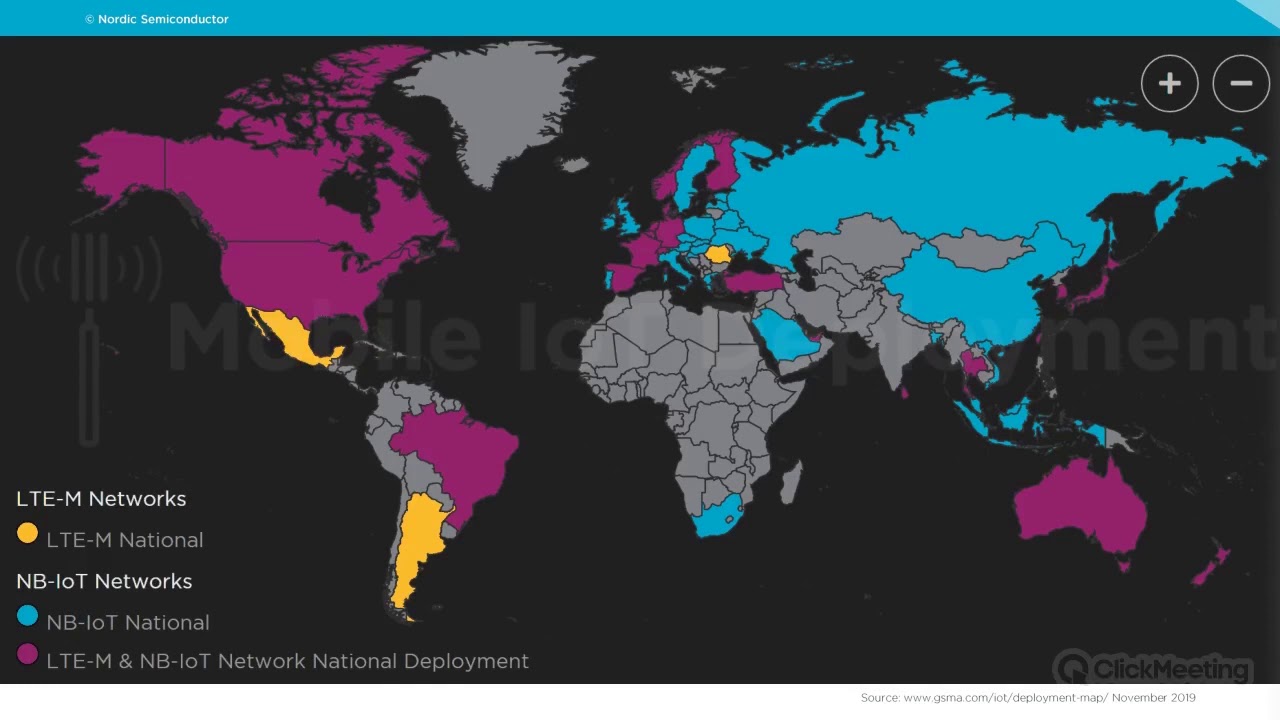Click the 'LTE-M Networks' legend heading

point(101,498)
